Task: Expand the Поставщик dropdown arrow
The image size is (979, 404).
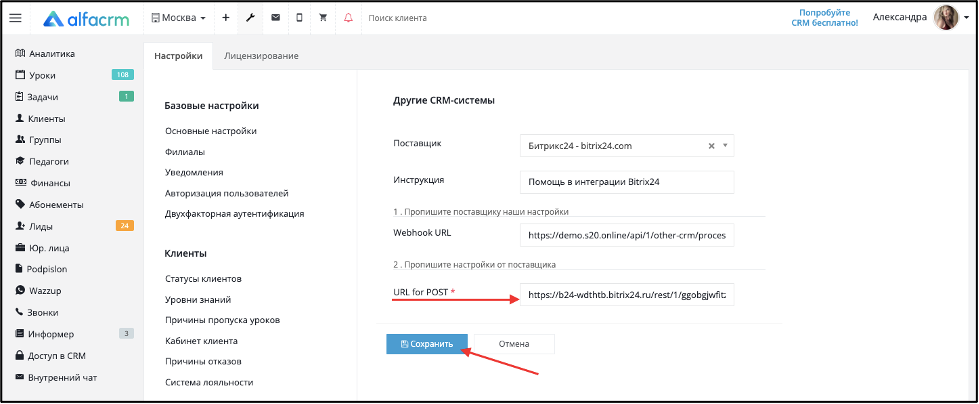Action: pos(725,146)
